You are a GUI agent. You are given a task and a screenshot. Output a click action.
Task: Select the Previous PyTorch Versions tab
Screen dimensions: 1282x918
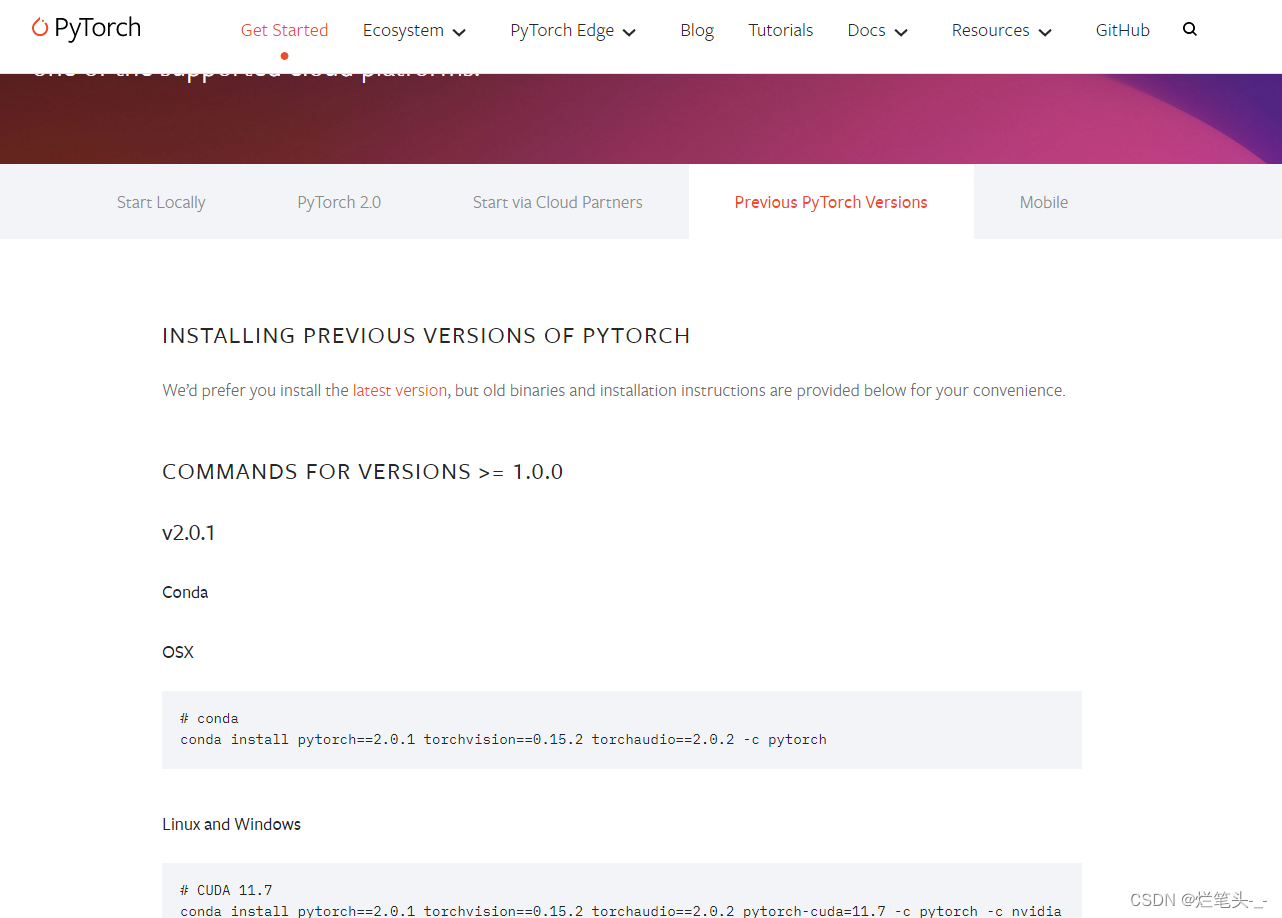tap(831, 202)
